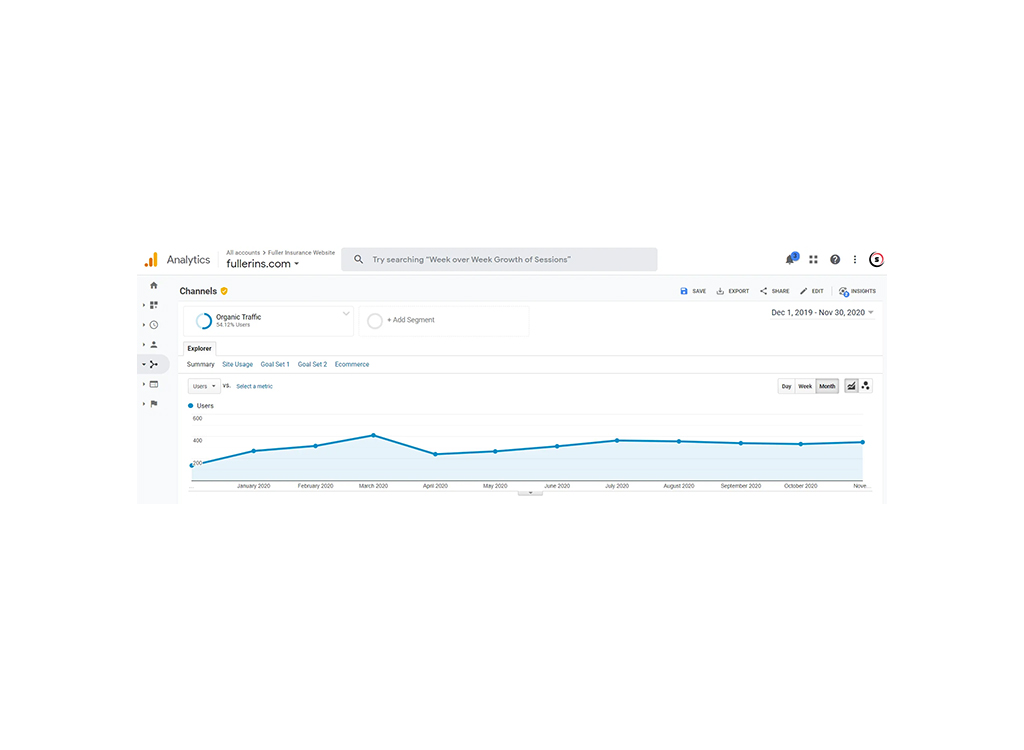Open the Users metric dropdown

204,386
